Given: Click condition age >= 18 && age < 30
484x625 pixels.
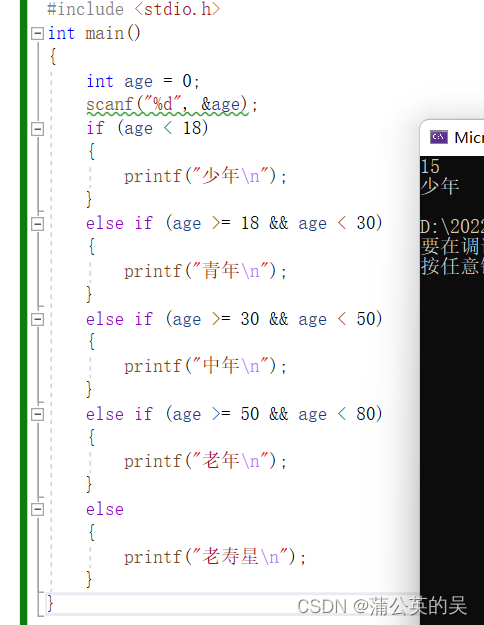Looking at the screenshot, I should pos(274,223).
